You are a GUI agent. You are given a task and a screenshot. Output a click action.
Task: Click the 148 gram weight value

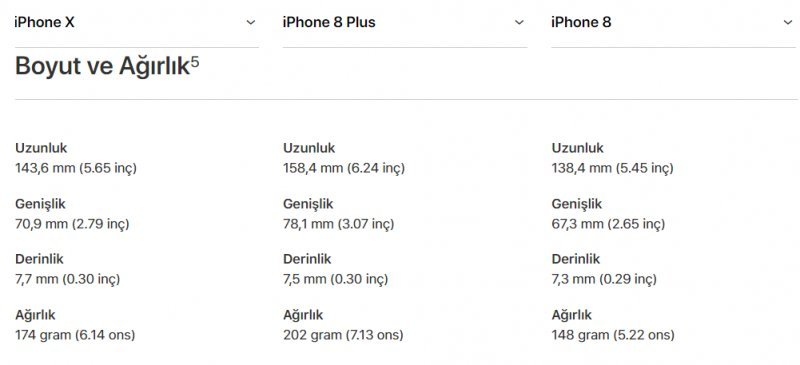click(613, 335)
